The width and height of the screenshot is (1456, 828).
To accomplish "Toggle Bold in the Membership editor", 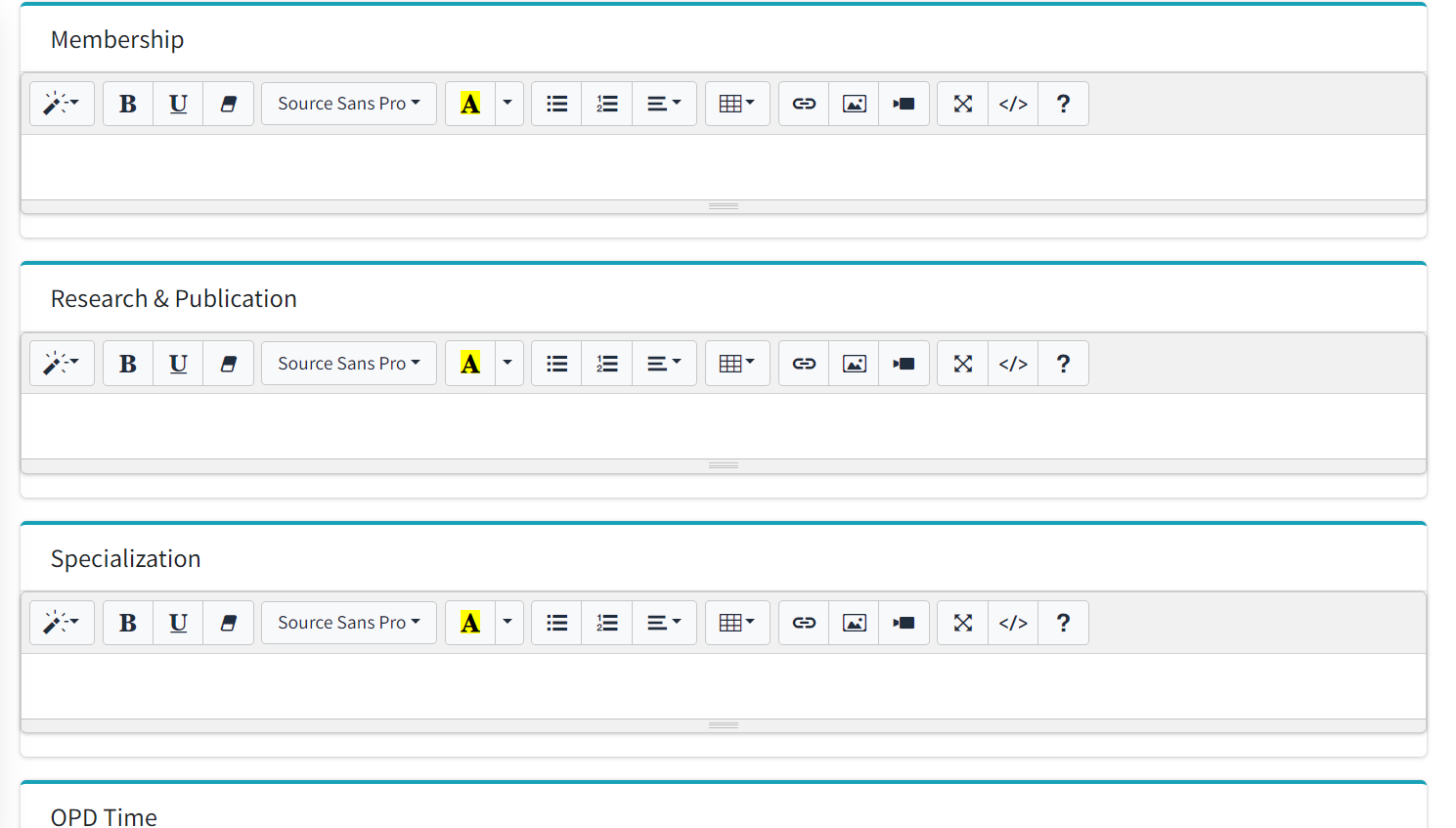I will pos(128,104).
